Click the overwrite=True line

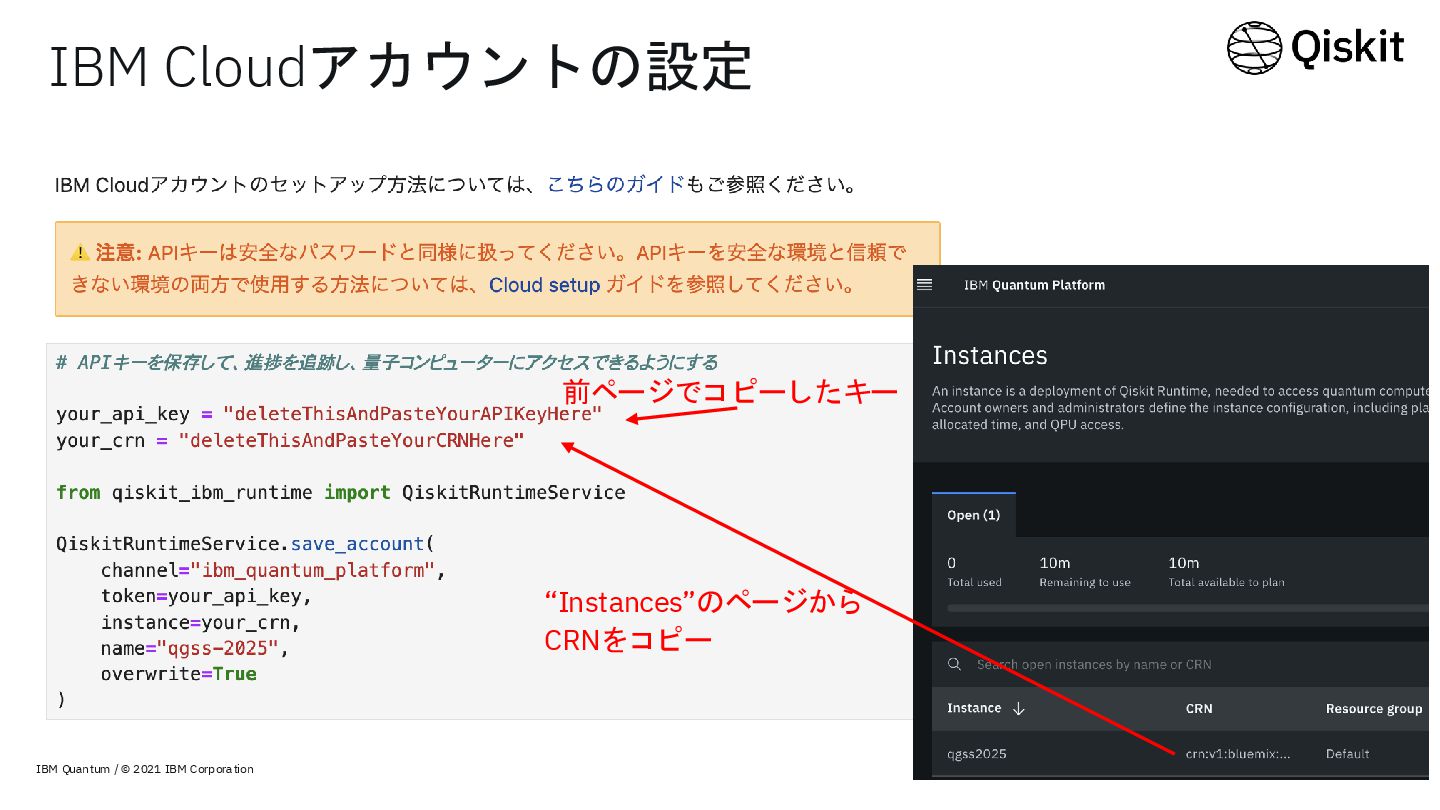tap(178, 674)
